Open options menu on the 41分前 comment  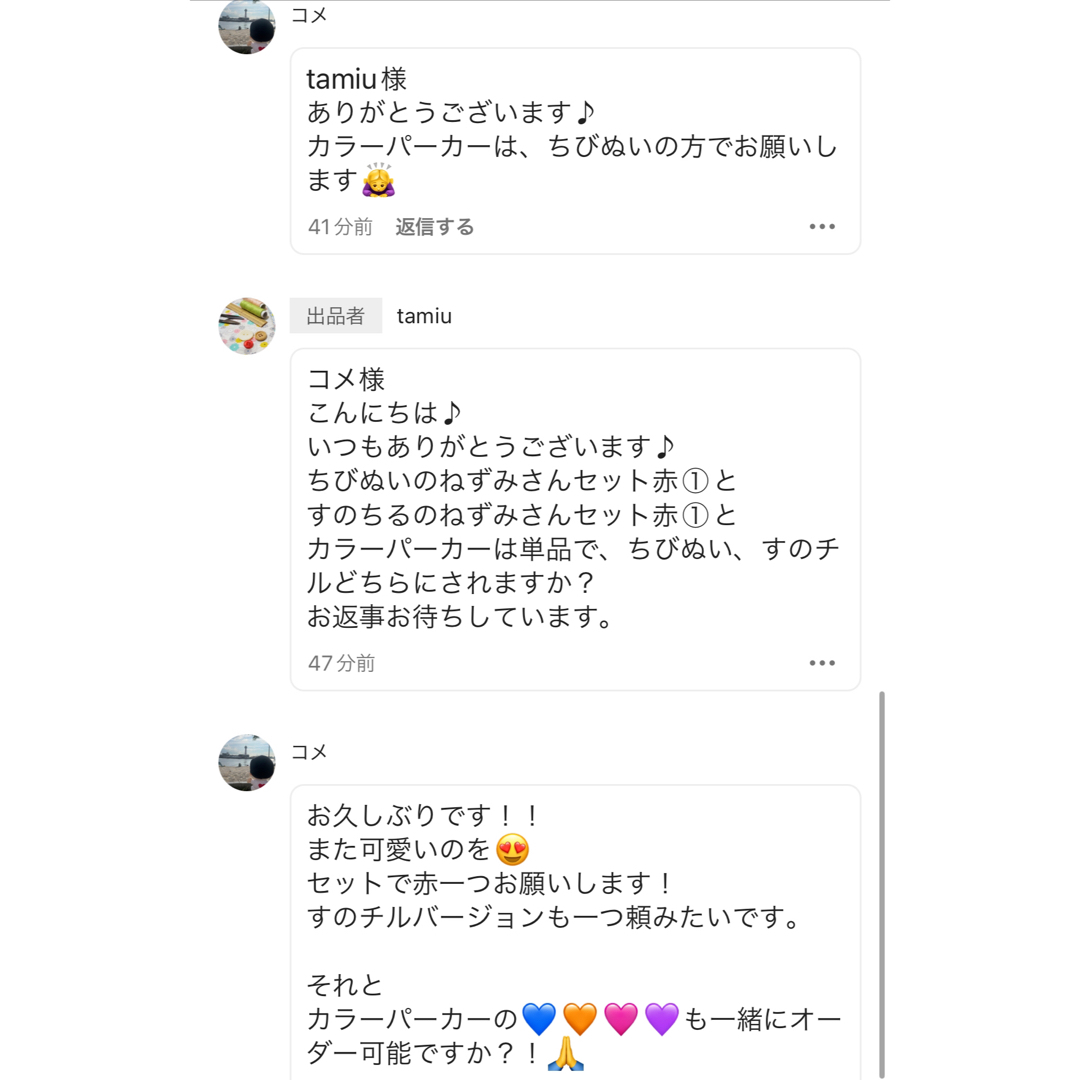pos(822,227)
